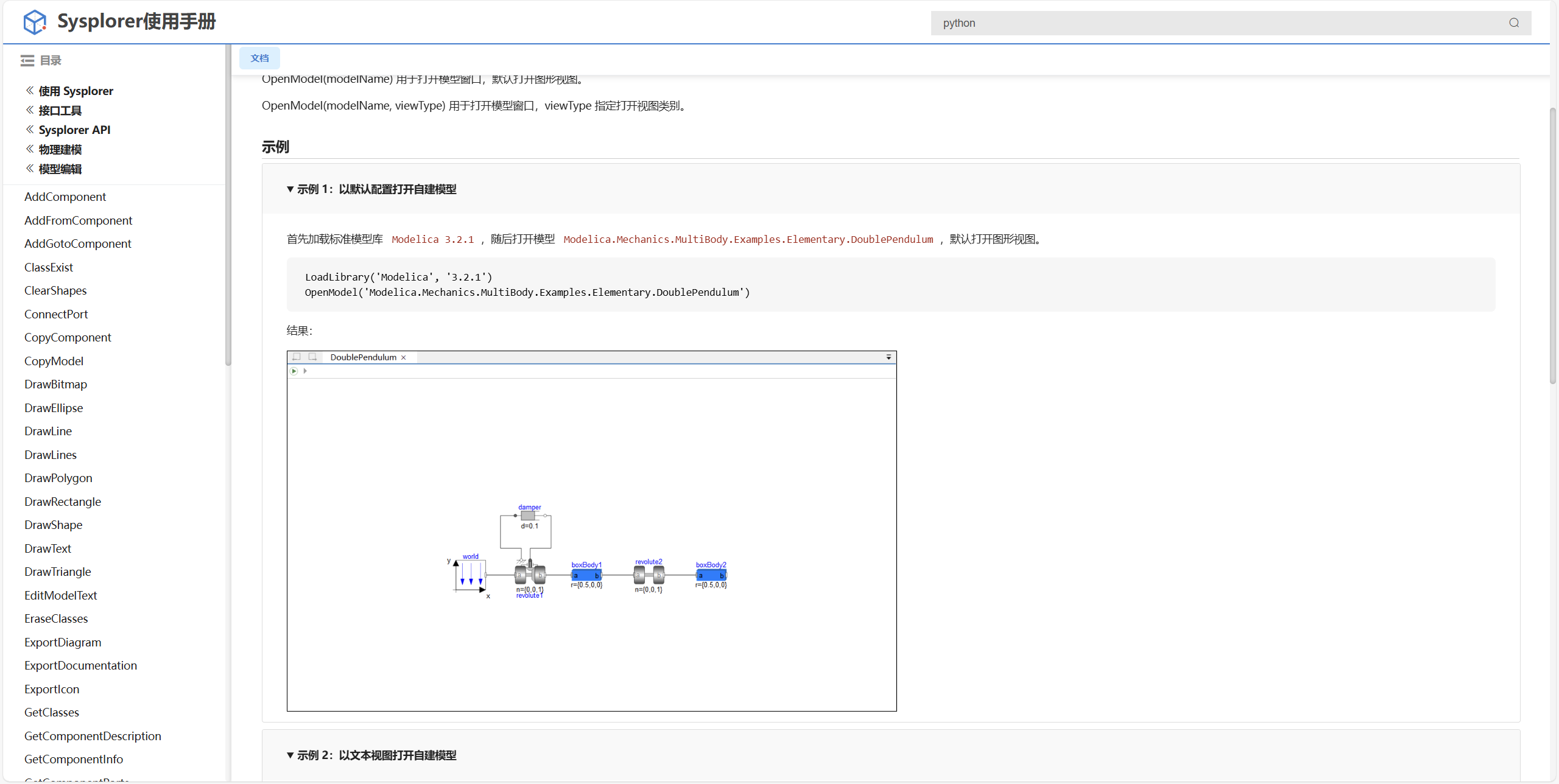The width and height of the screenshot is (1559, 784).
Task: Open AddComponent page
Action: tap(65, 197)
